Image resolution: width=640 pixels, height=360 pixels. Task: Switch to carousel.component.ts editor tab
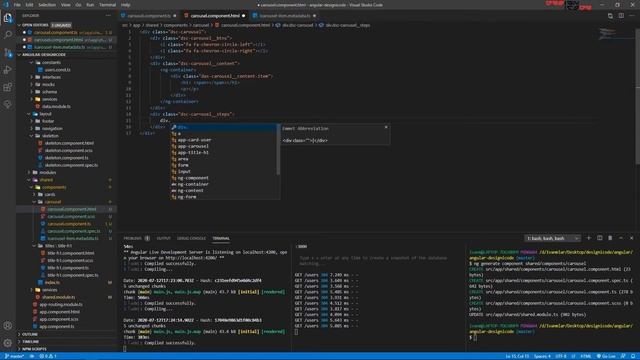(x=149, y=16)
